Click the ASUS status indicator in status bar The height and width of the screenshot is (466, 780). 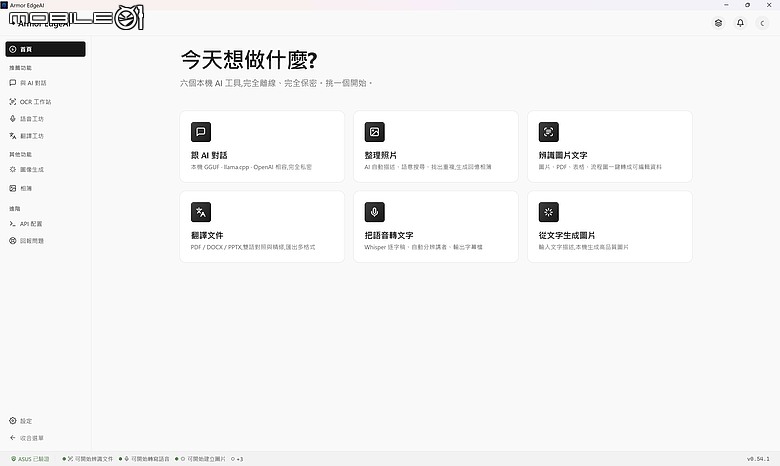click(x=30, y=459)
